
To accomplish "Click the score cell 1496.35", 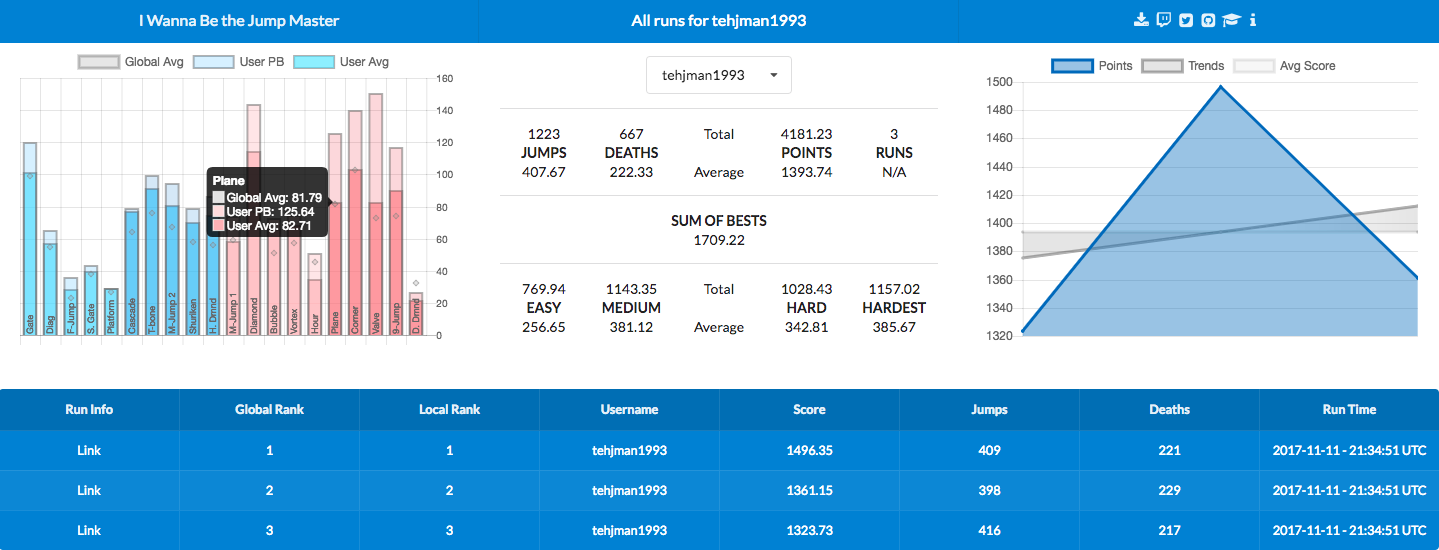I will coord(809,450).
